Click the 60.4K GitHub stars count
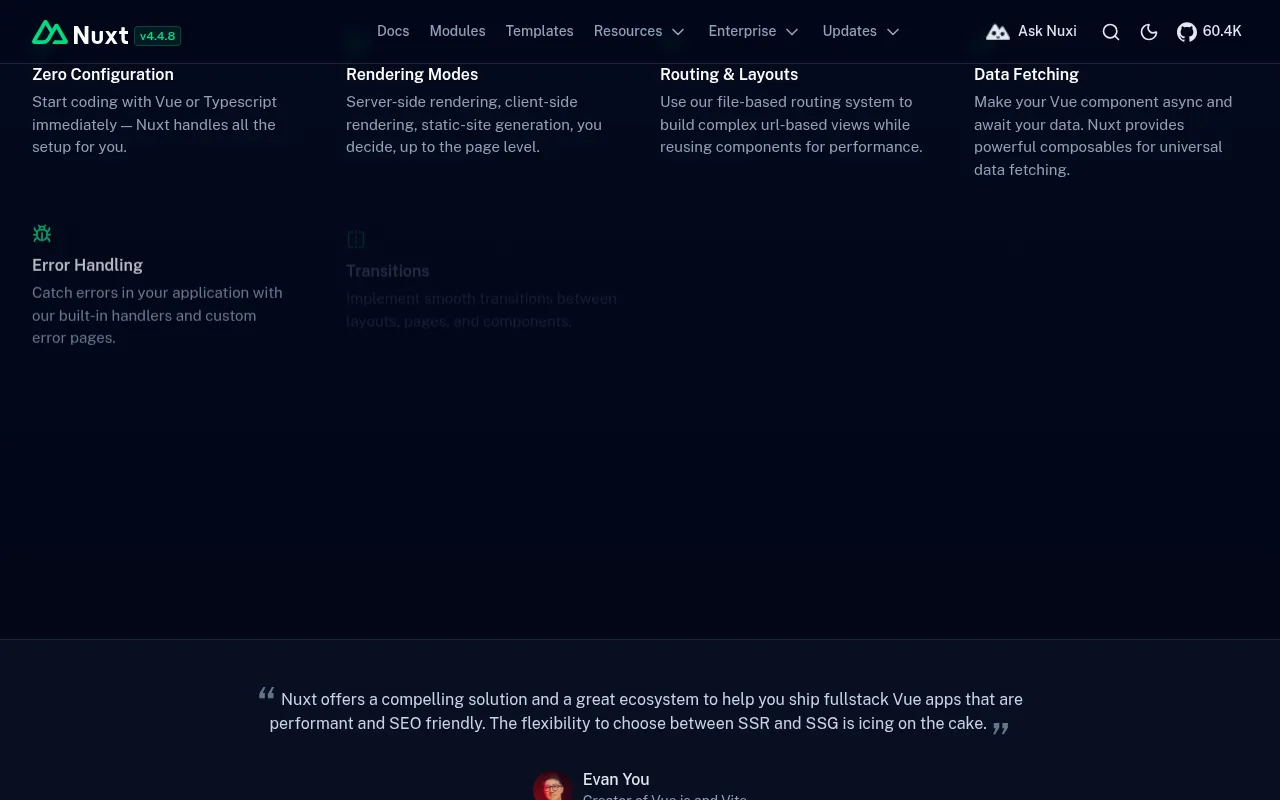Image resolution: width=1280 pixels, height=800 pixels. 1222,31
